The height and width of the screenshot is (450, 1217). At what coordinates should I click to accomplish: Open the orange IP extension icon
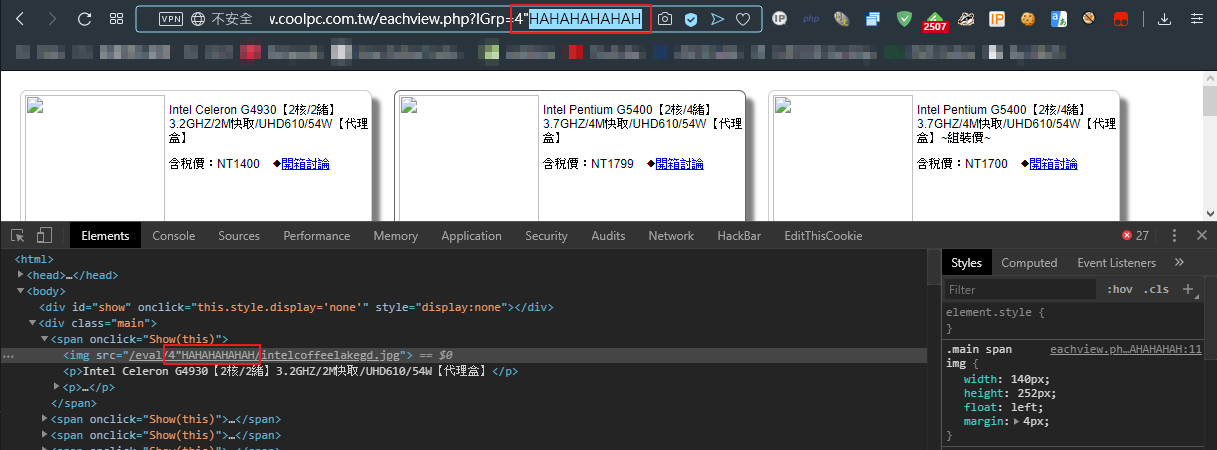[x=997, y=19]
